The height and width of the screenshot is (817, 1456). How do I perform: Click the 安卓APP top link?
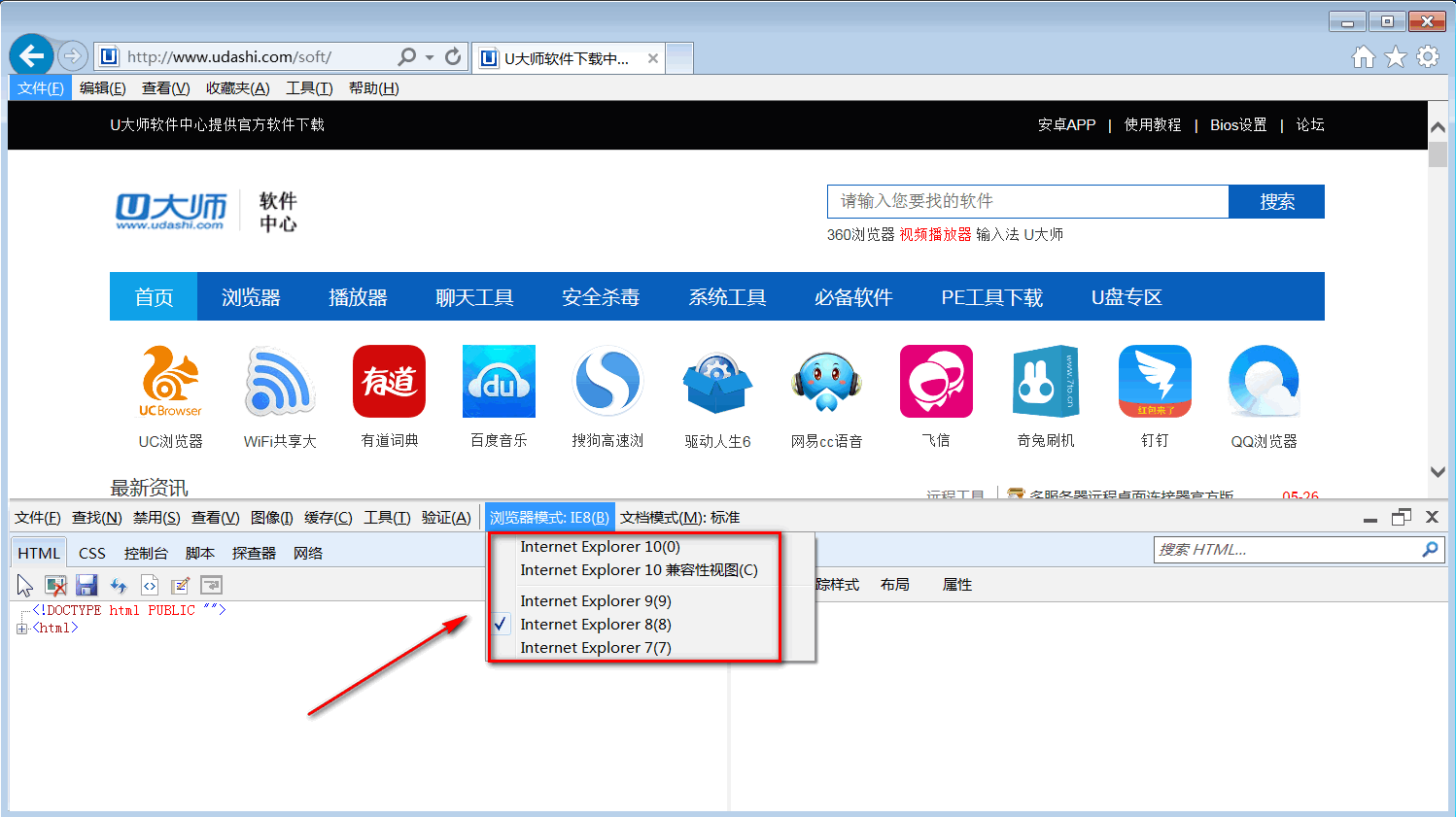[1066, 124]
